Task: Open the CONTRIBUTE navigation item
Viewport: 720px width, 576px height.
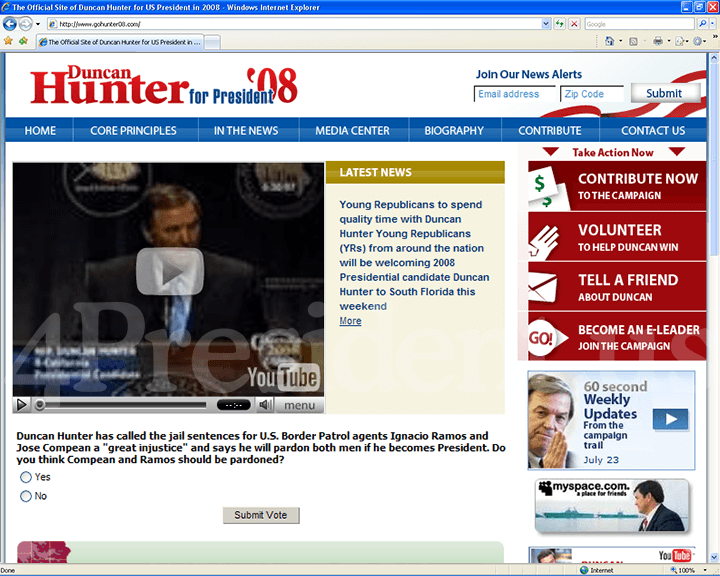Action: pyautogui.click(x=550, y=130)
